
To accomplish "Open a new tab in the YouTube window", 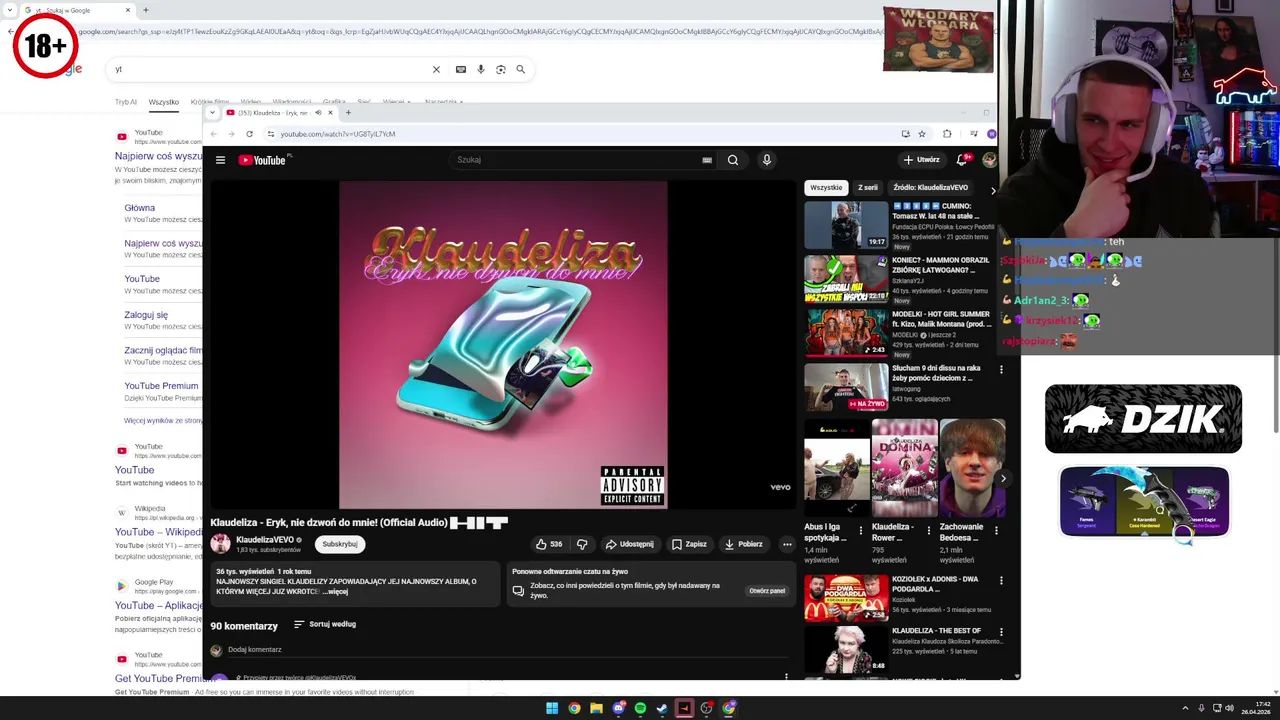I will point(348,113).
